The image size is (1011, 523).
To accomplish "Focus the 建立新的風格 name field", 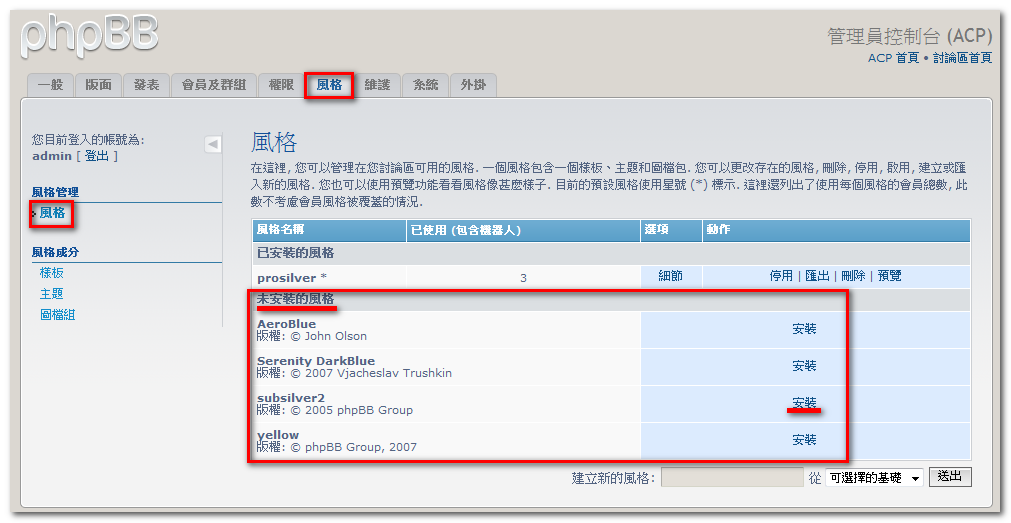I will click(x=732, y=478).
